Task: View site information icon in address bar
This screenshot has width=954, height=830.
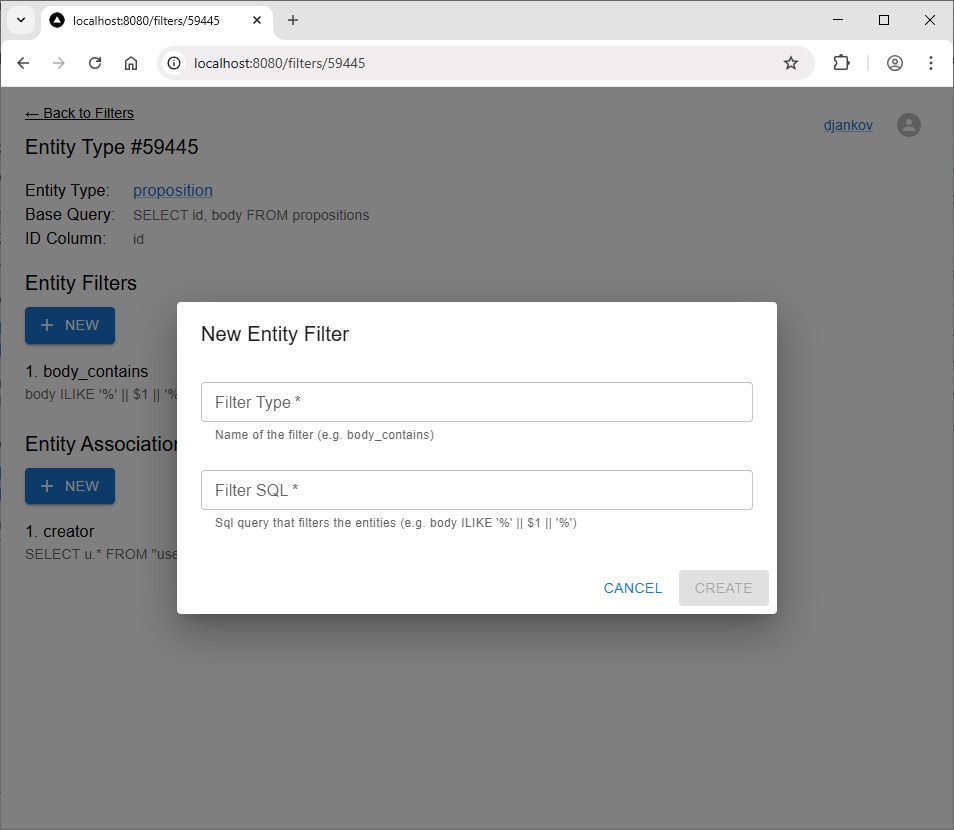Action: click(x=174, y=63)
